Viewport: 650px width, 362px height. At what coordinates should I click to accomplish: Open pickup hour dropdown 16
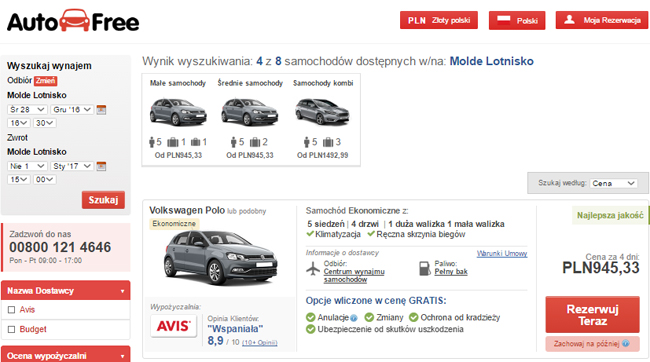click(x=19, y=123)
